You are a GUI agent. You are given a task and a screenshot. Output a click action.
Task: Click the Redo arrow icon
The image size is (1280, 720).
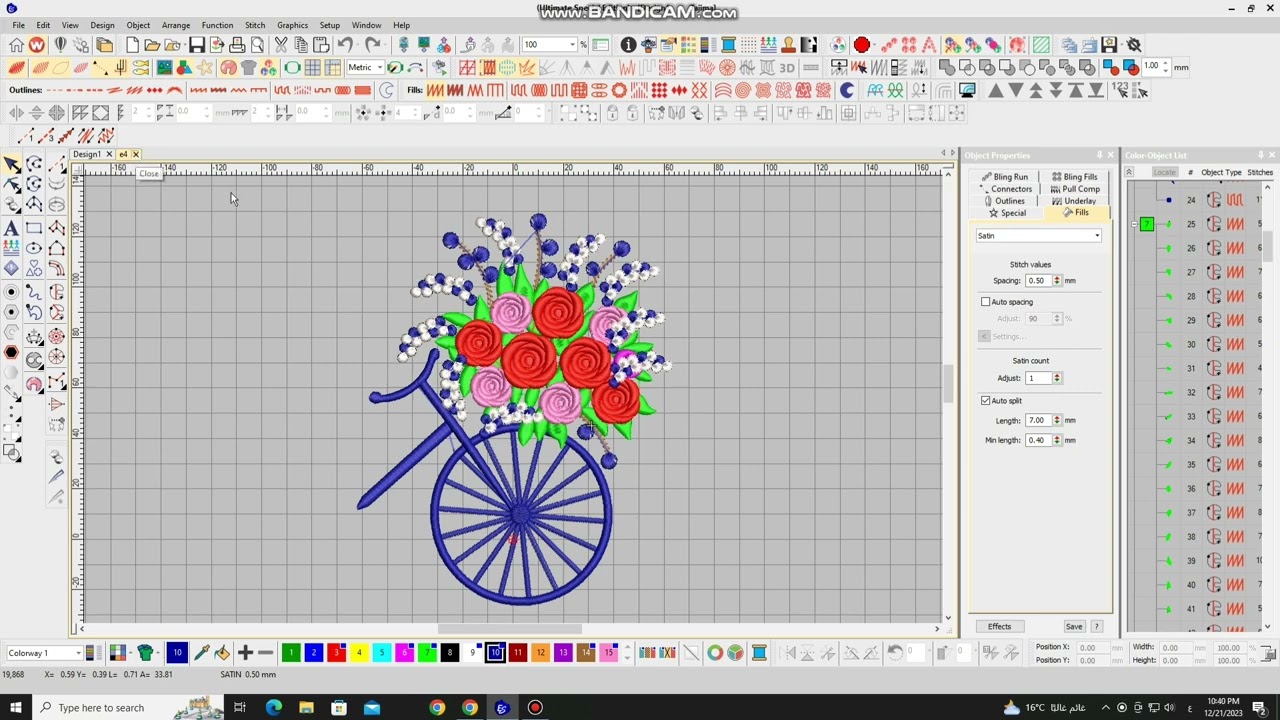(372, 44)
